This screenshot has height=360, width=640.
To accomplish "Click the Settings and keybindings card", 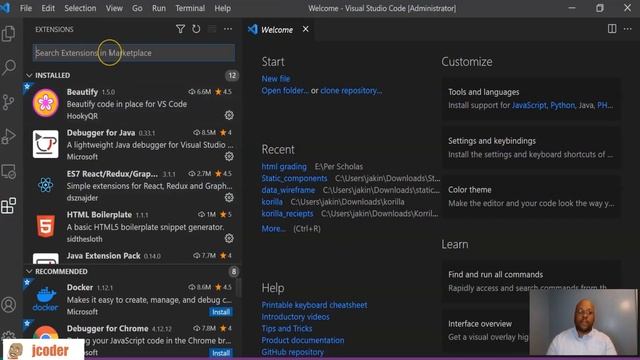I will coord(531,147).
